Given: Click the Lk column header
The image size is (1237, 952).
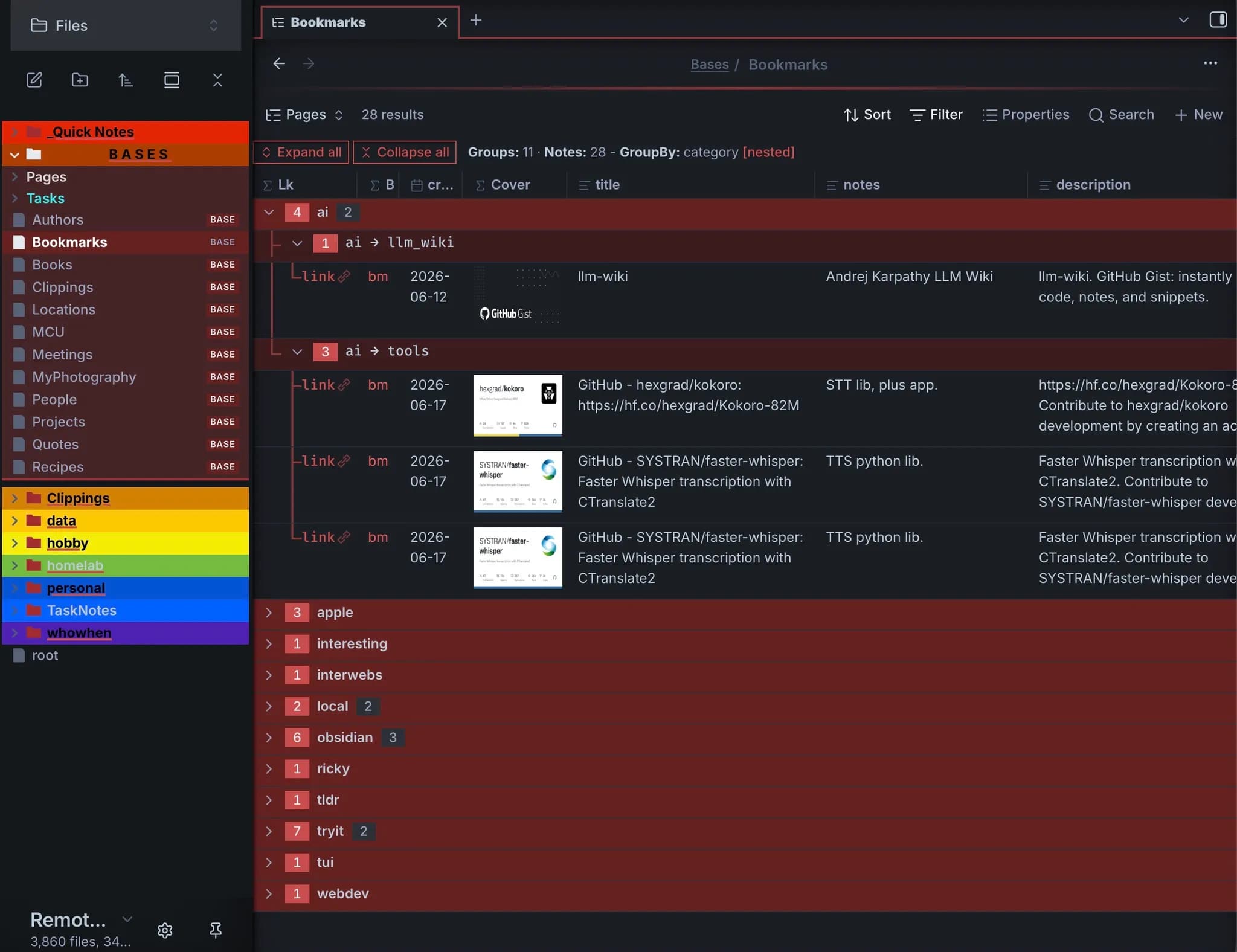Looking at the screenshot, I should coord(305,185).
